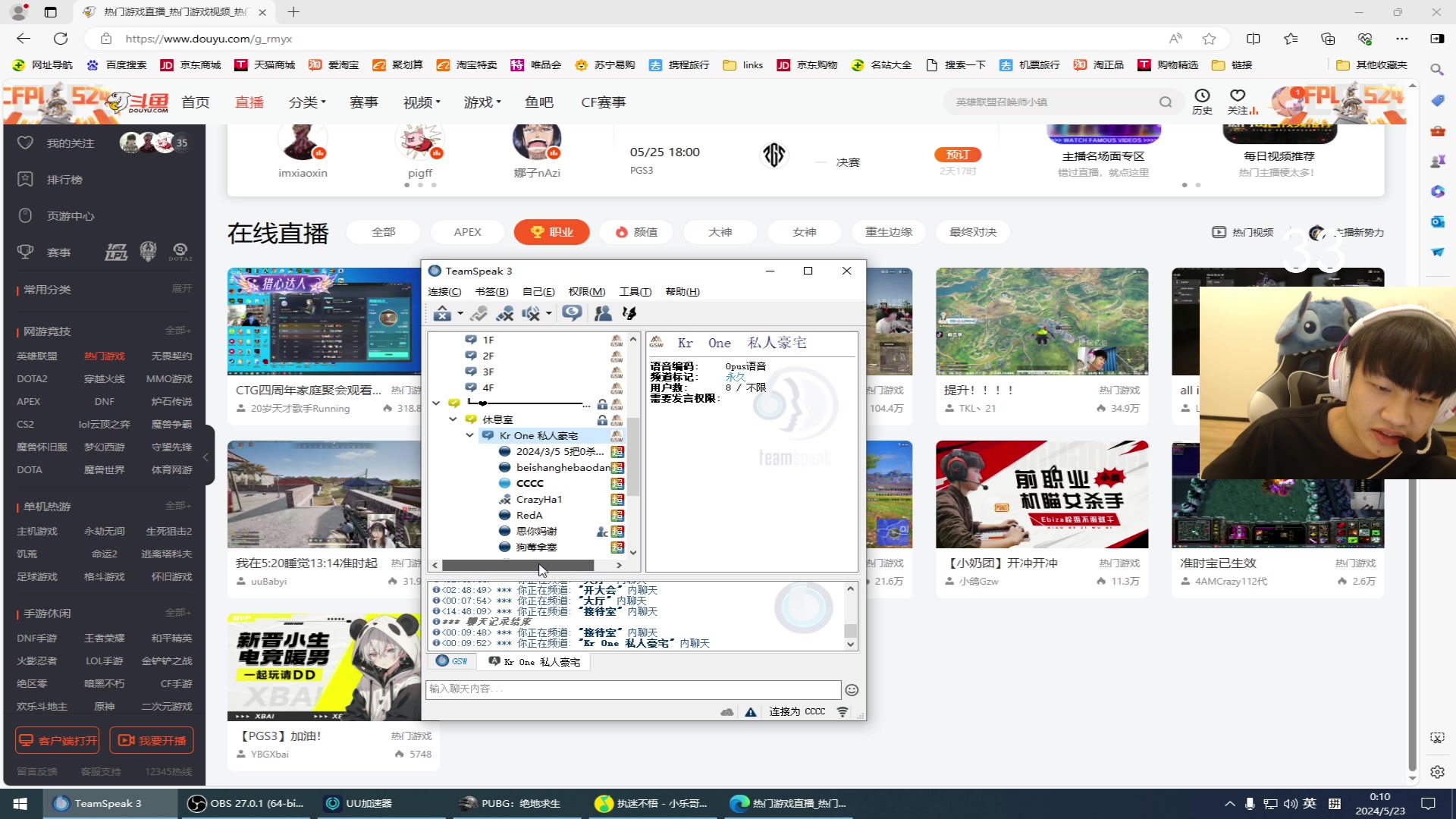Select user RedA in channel tree
Viewport: 1456px width, 819px height.
click(x=529, y=515)
